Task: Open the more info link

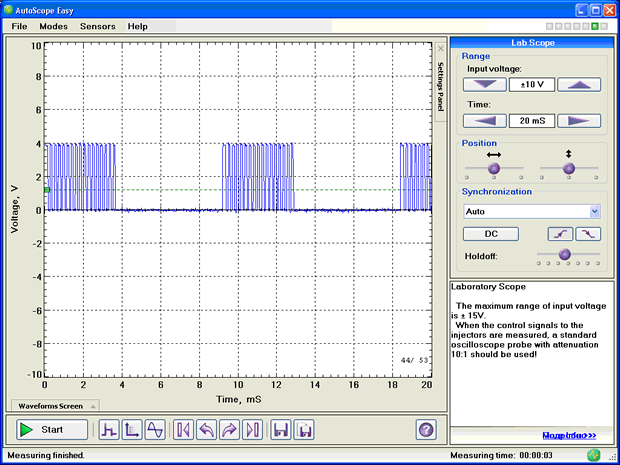Action: pos(569,436)
